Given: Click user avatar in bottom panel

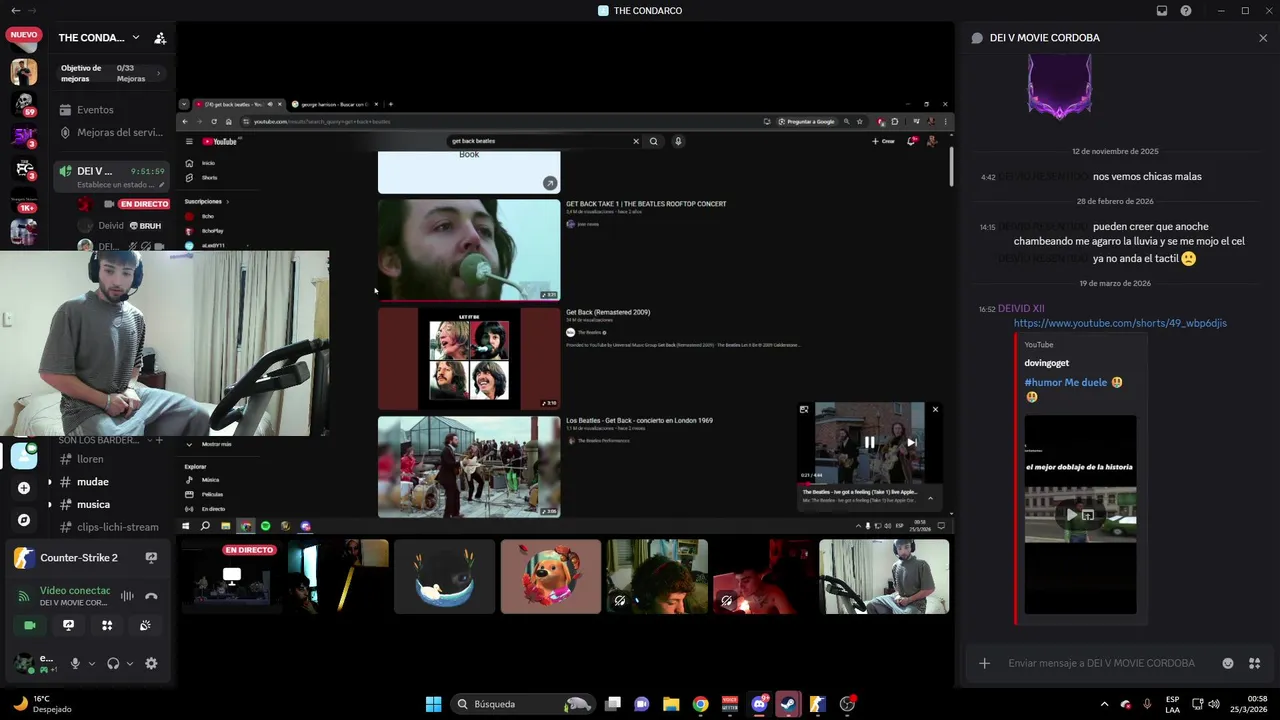Looking at the screenshot, I should coord(22,662).
